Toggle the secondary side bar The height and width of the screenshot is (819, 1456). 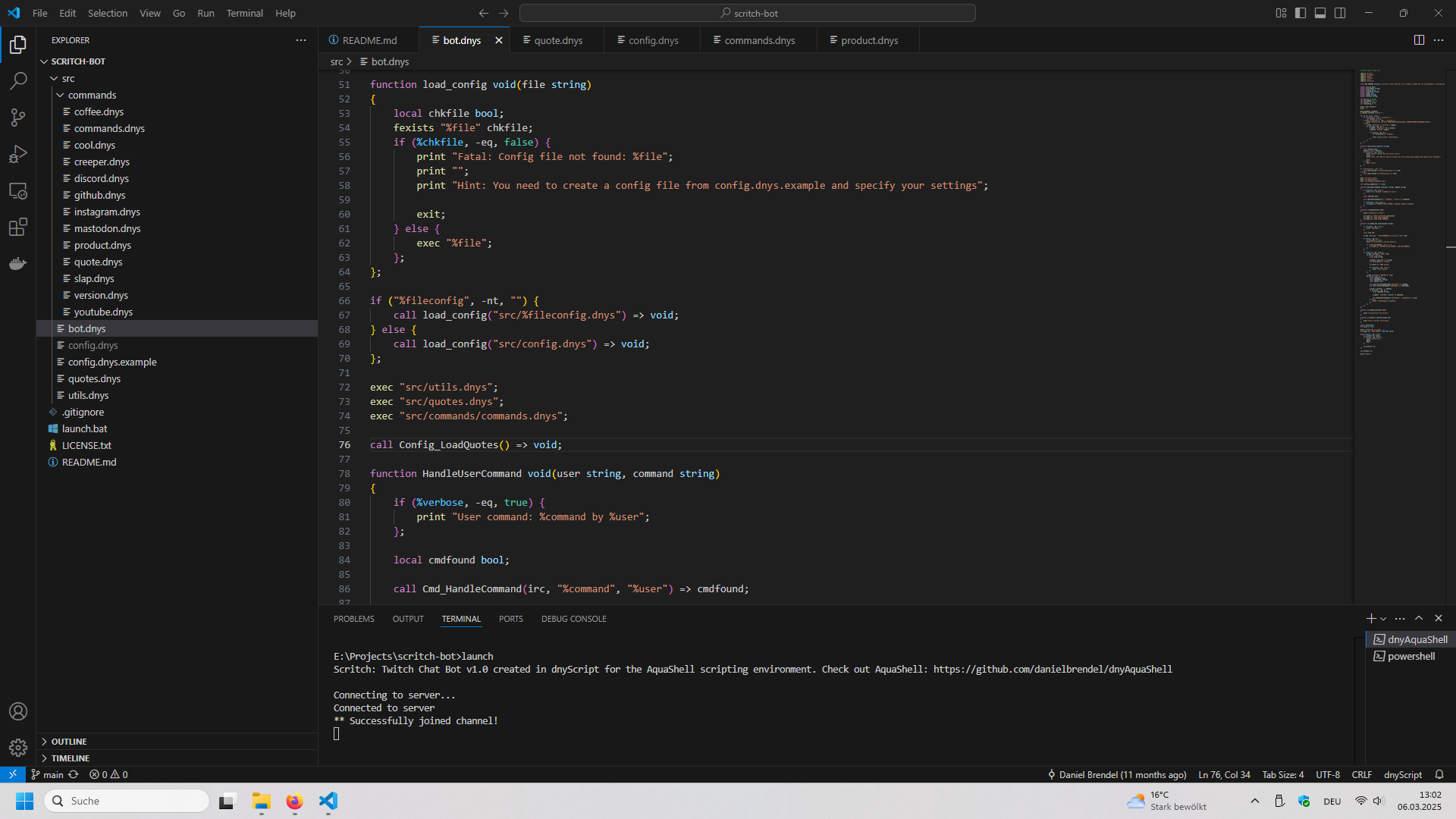1340,13
